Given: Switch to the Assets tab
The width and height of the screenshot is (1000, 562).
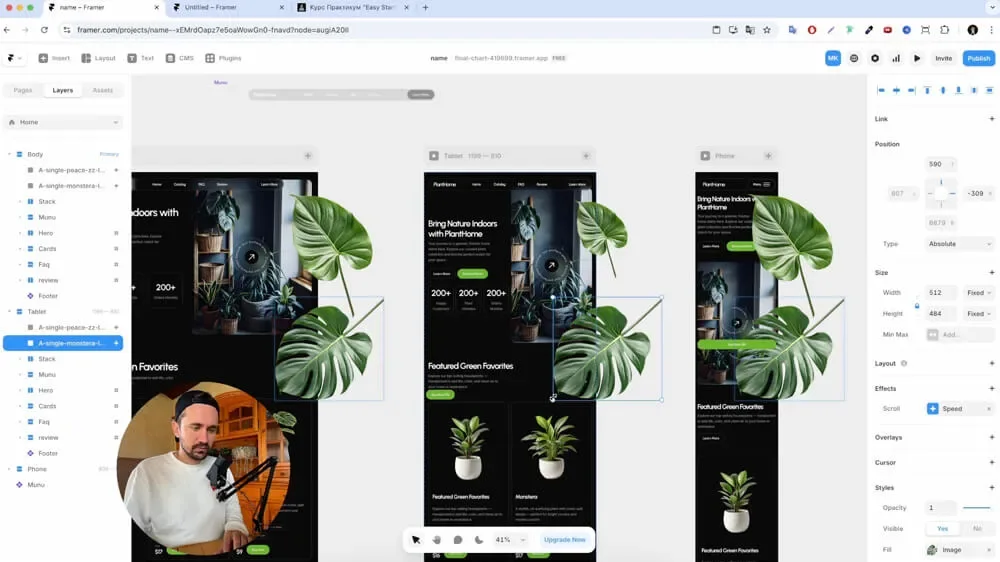Looking at the screenshot, I should (x=103, y=90).
